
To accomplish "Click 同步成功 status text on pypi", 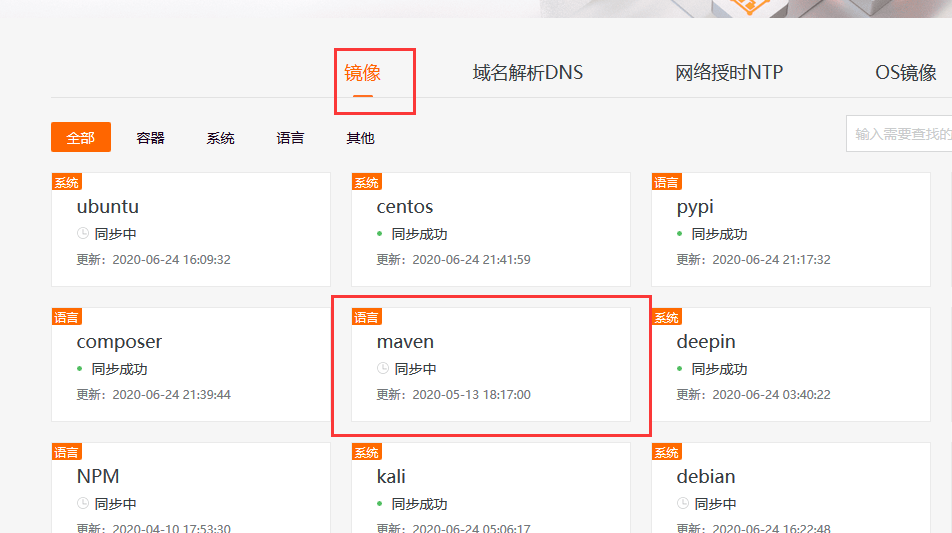I will click(719, 234).
